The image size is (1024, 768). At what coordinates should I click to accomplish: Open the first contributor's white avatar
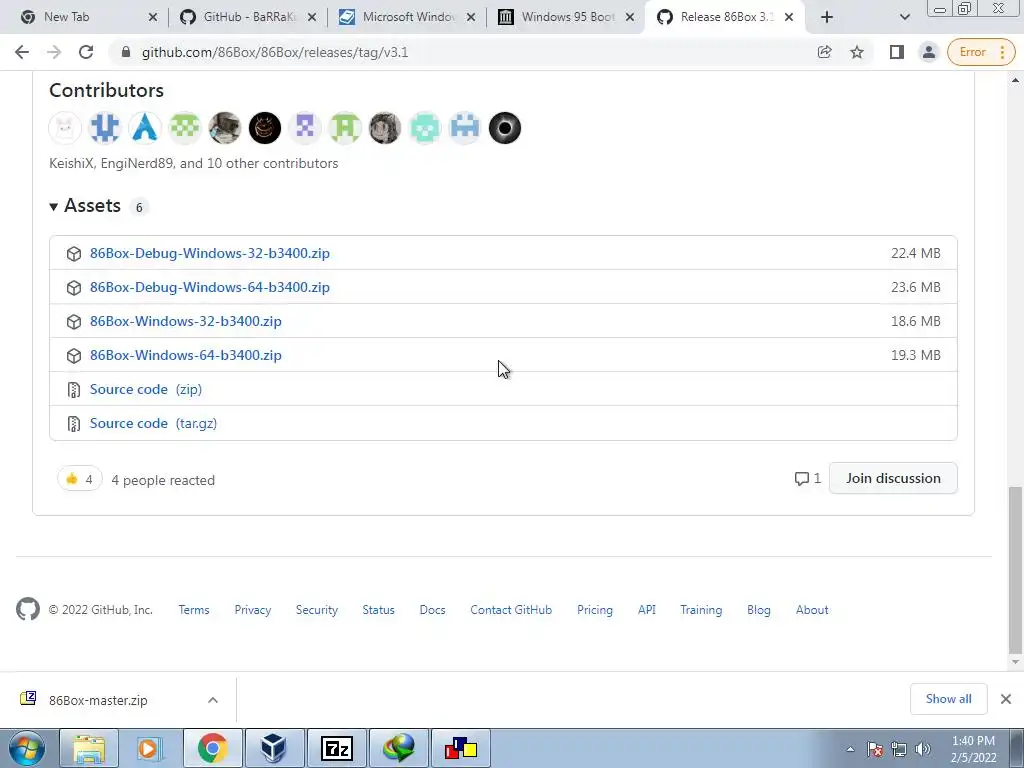(x=65, y=127)
